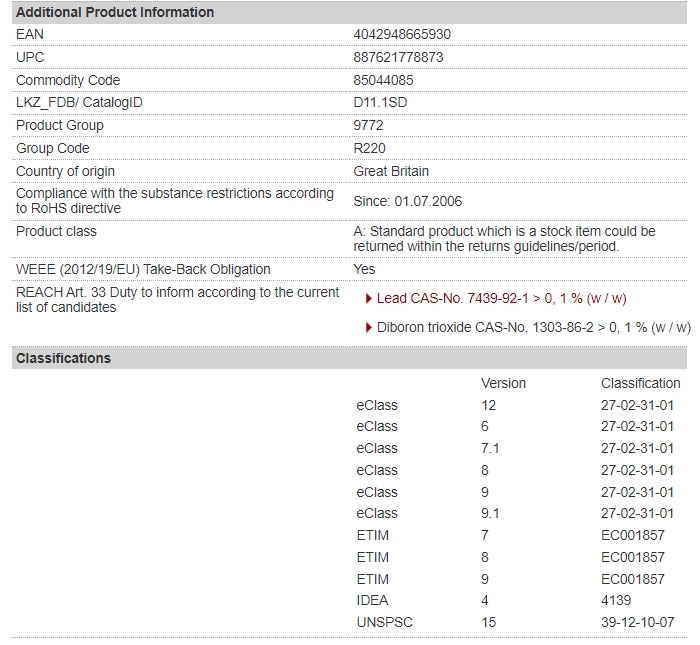Open the Lead CAS-No. 7439-92-1 link

click(501, 298)
